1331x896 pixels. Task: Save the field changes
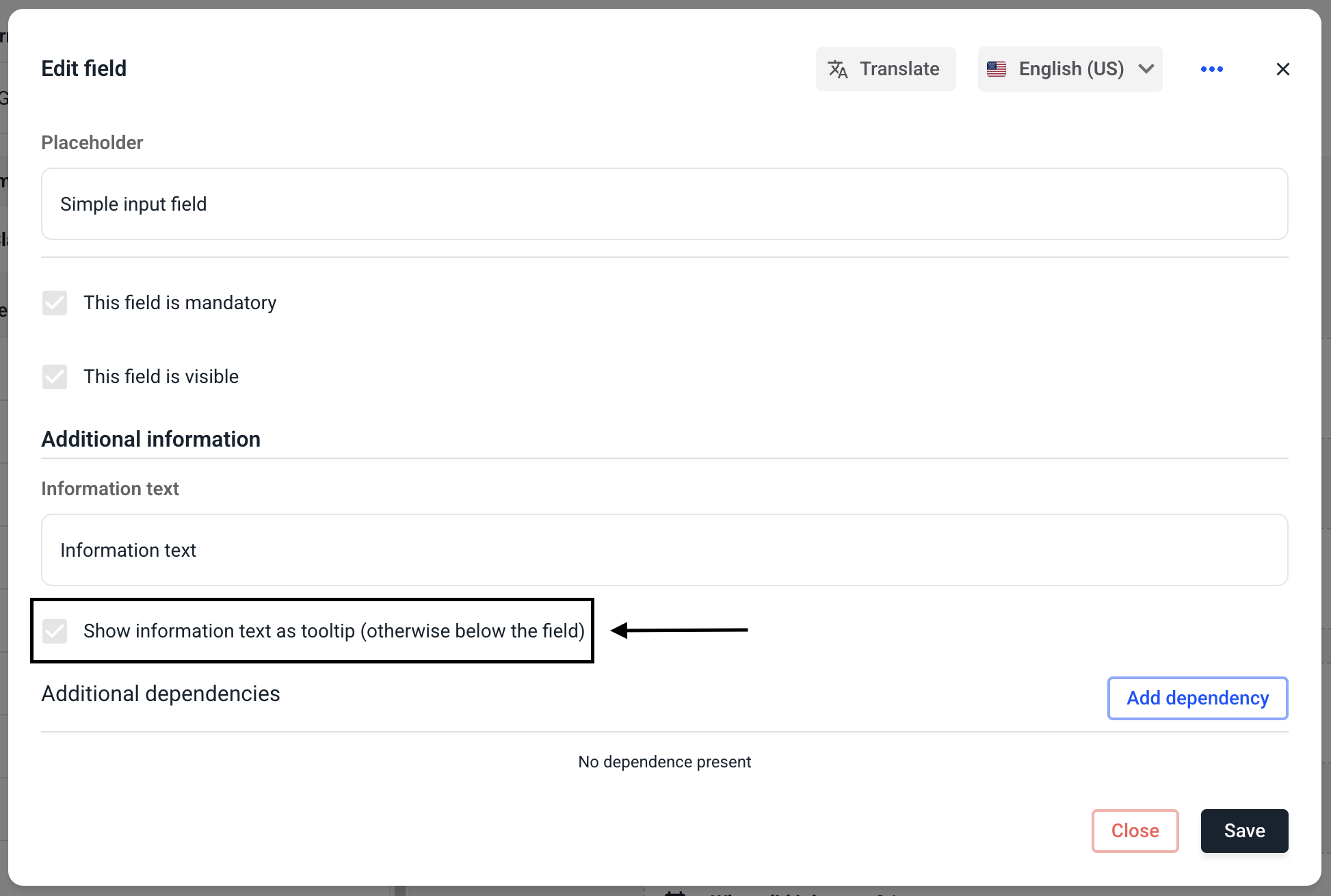tap(1244, 831)
